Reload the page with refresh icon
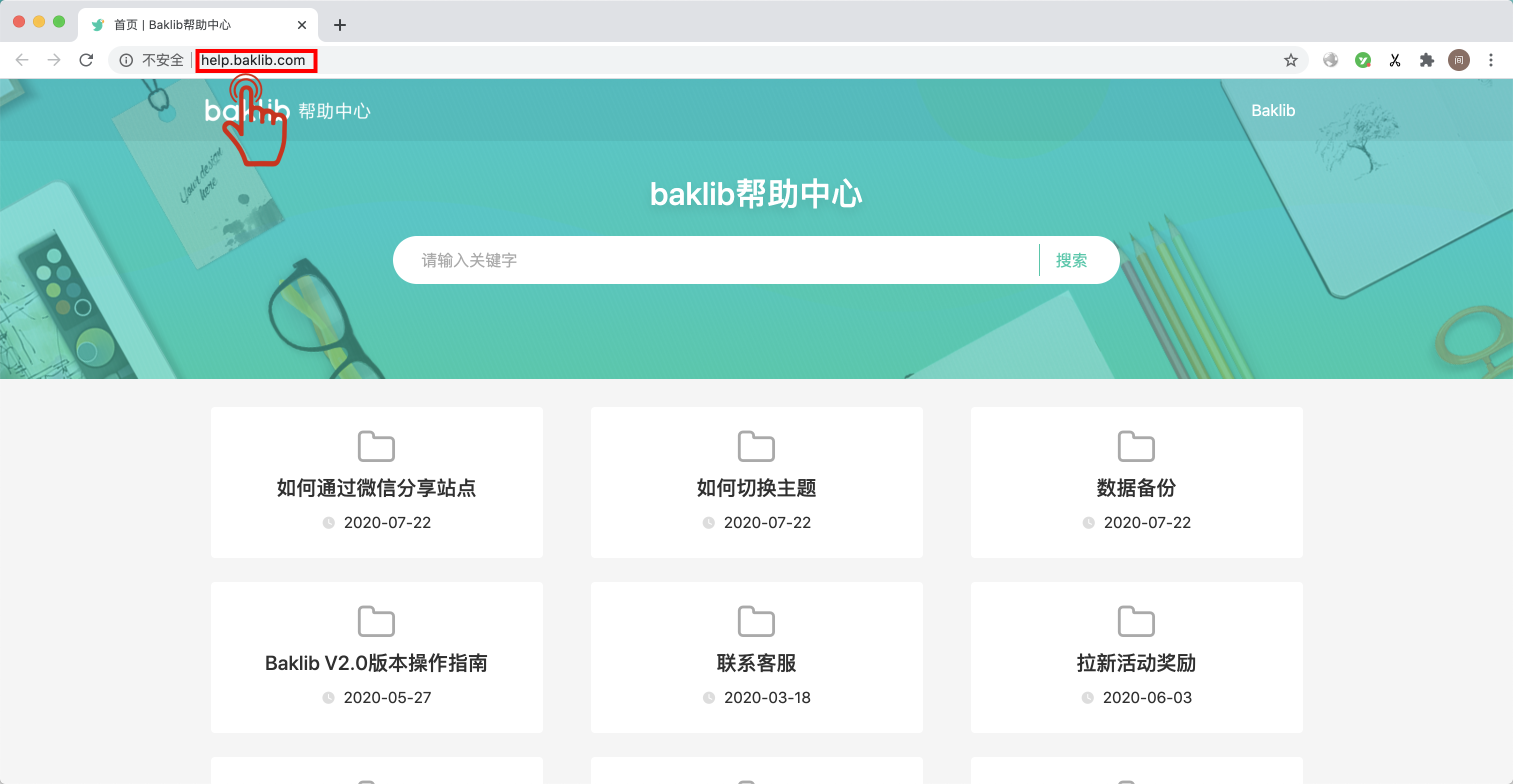1513x784 pixels. (86, 60)
